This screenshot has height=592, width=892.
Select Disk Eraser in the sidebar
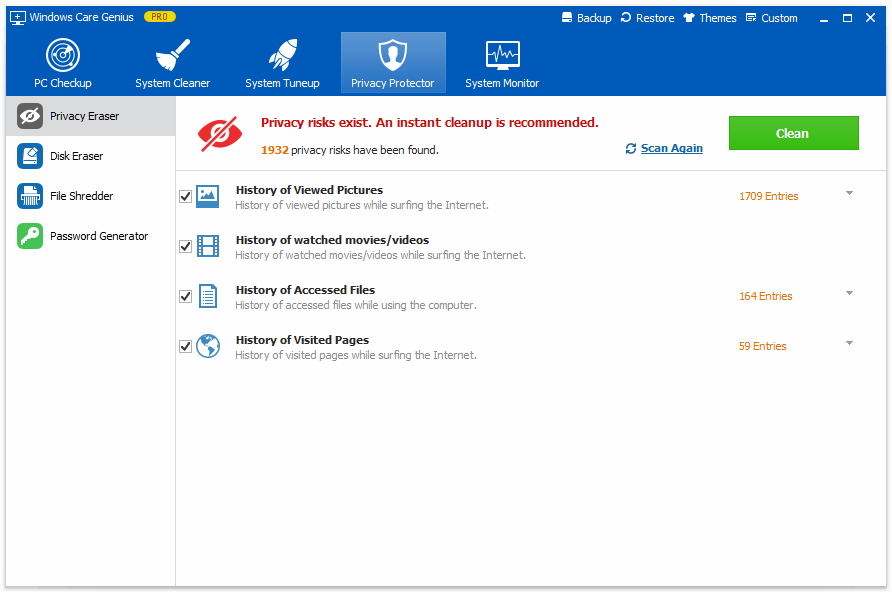click(x=90, y=156)
